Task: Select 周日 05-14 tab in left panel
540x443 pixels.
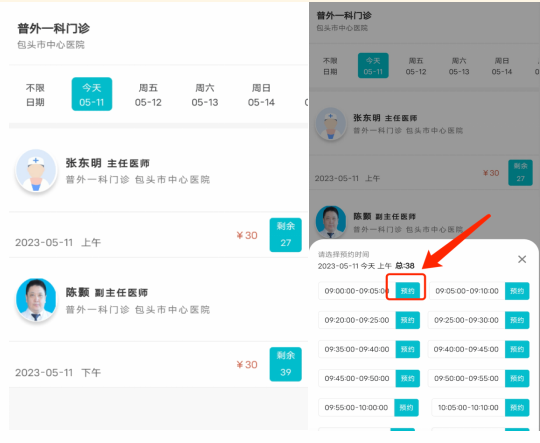Action: (x=261, y=95)
